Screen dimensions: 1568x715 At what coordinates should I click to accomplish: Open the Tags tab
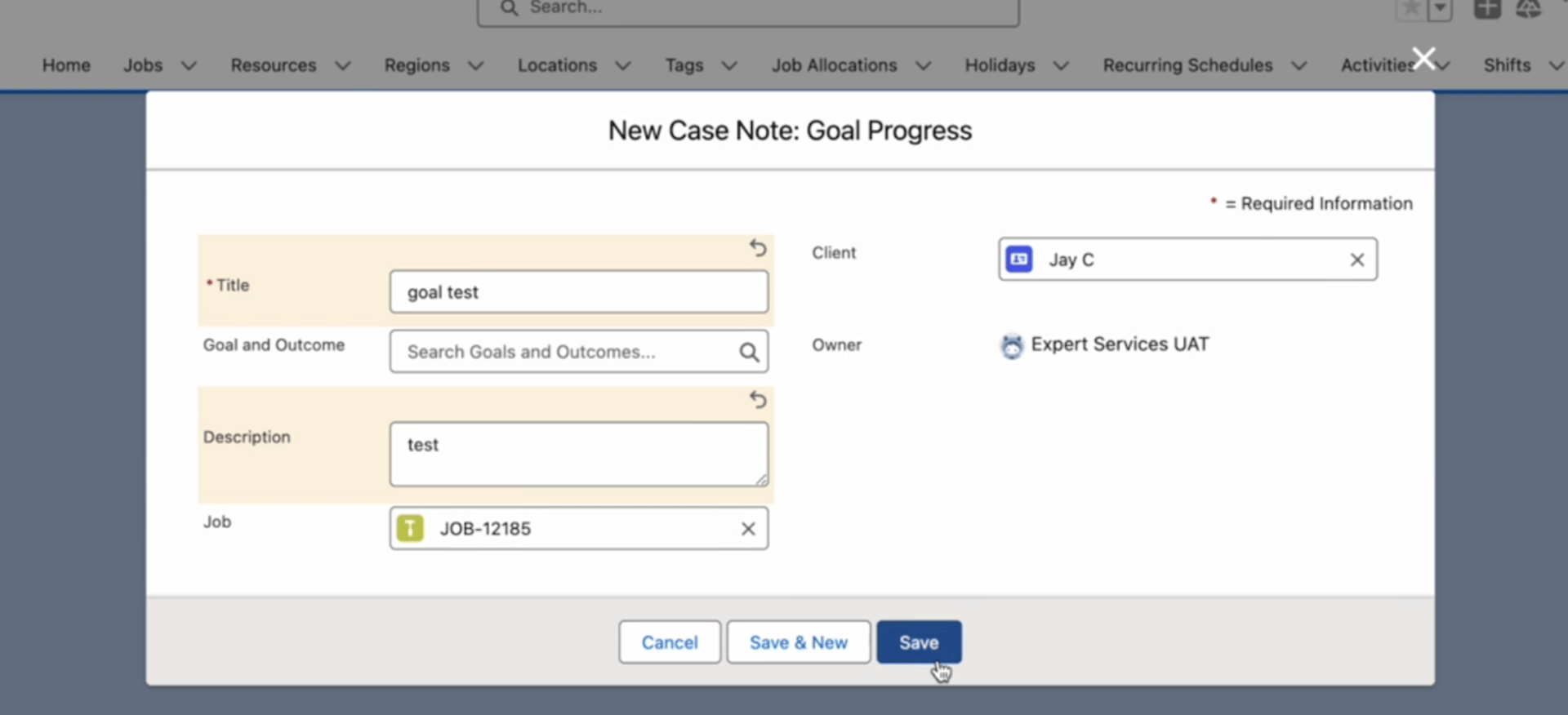click(x=684, y=65)
